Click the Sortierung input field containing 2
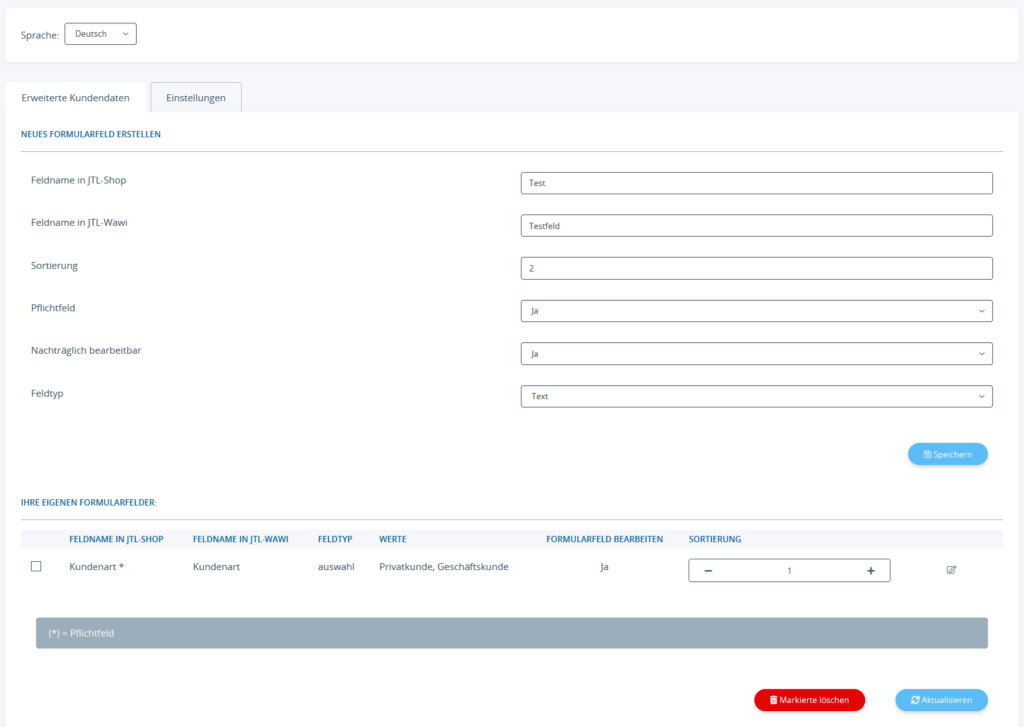The width and height of the screenshot is (1024, 727). pos(756,268)
